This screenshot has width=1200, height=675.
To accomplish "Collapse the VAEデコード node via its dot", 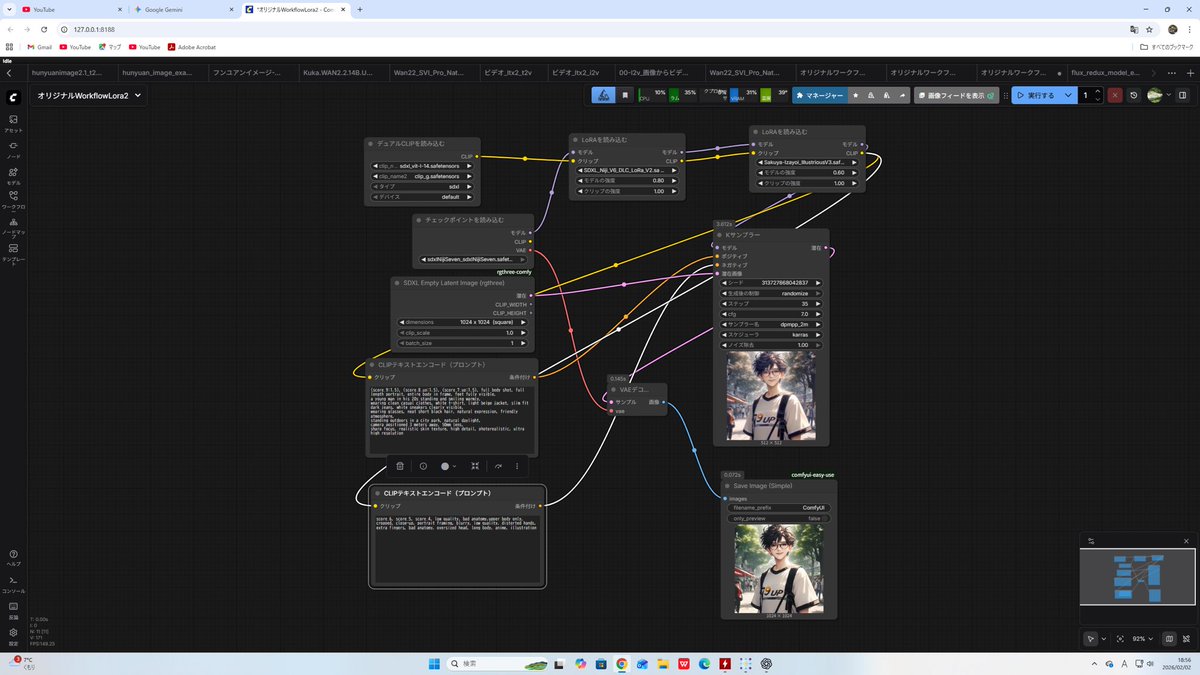I will 614,389.
